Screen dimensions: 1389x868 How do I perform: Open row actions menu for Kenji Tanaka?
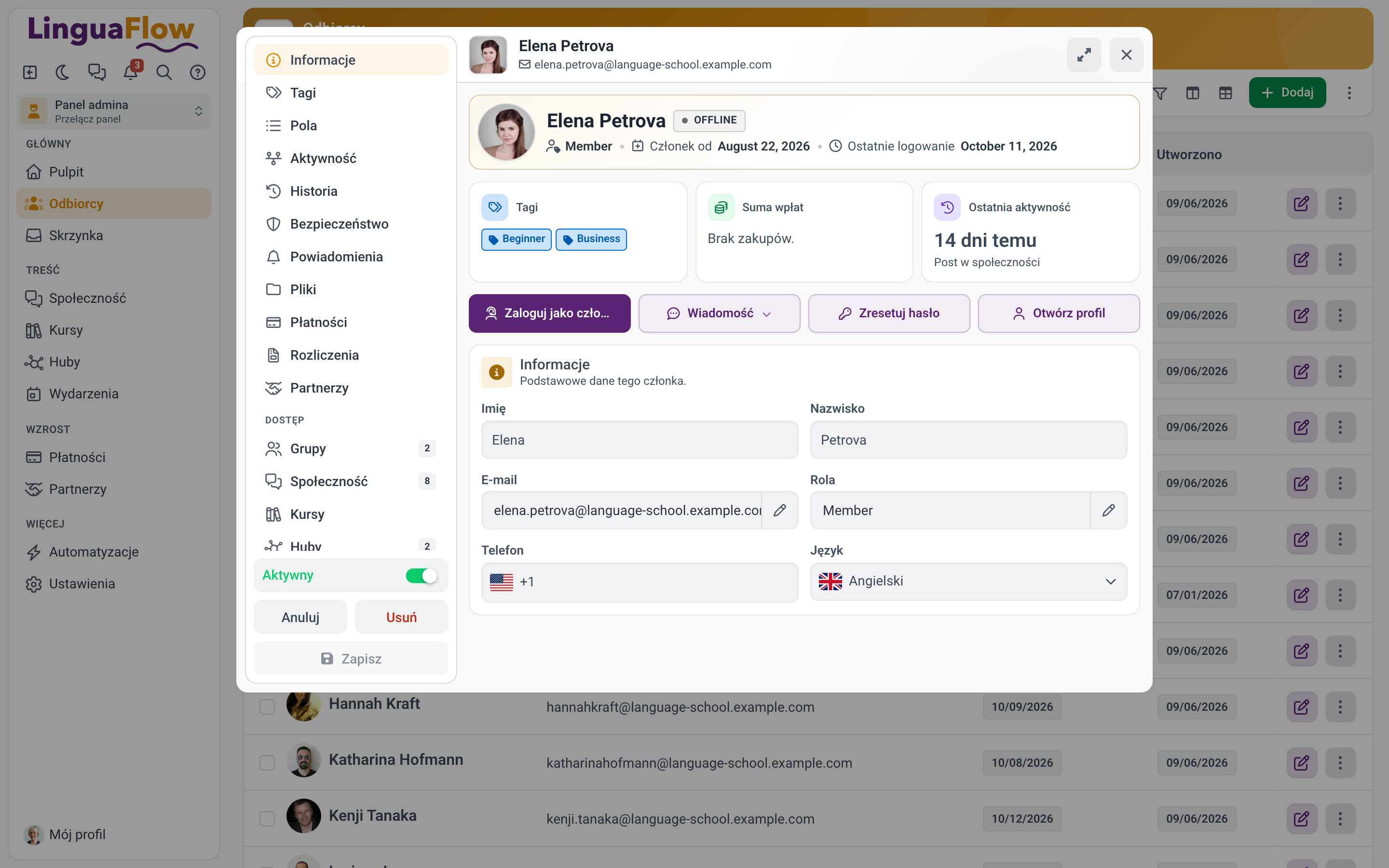click(x=1340, y=819)
